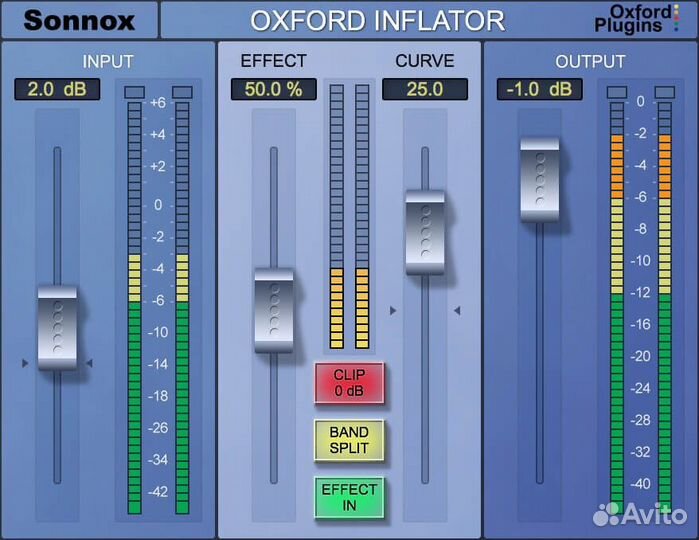The width and height of the screenshot is (699, 540).
Task: Click the left effect level meter
Action: tap(337, 216)
